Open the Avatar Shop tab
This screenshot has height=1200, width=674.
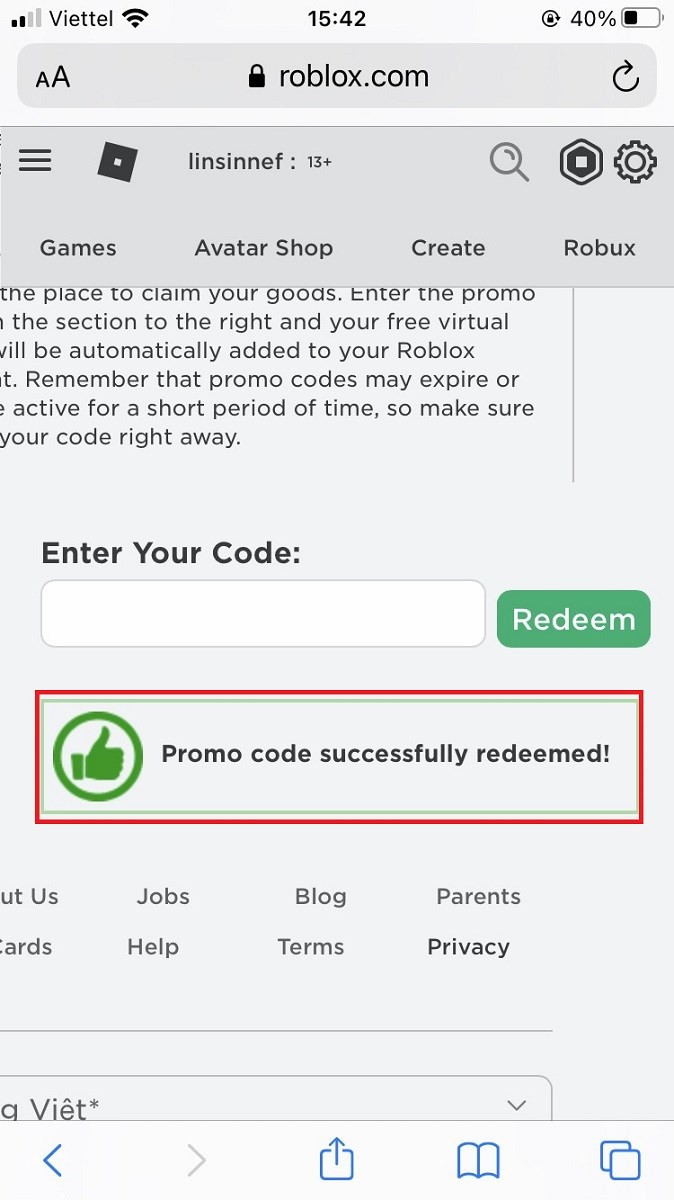(264, 248)
